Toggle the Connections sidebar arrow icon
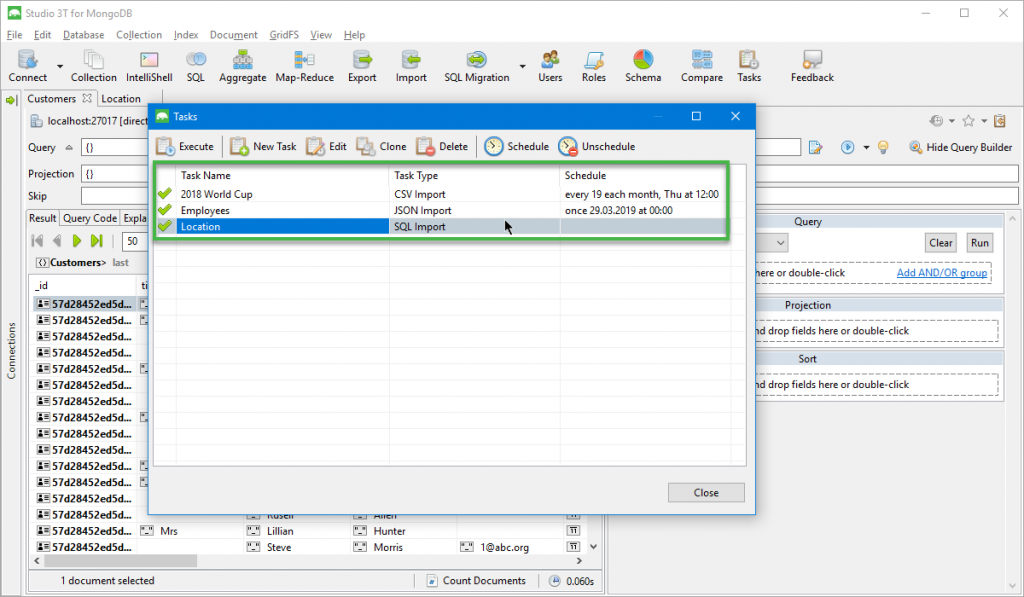The image size is (1024, 597). point(11,100)
